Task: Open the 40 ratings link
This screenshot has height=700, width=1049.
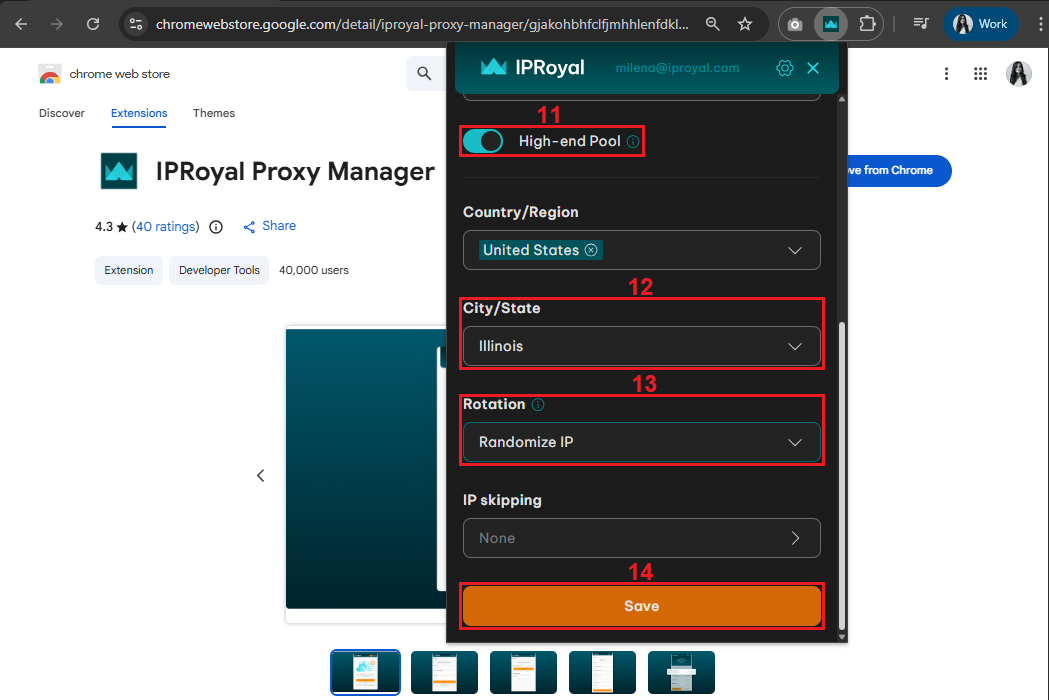Action: [x=166, y=227]
